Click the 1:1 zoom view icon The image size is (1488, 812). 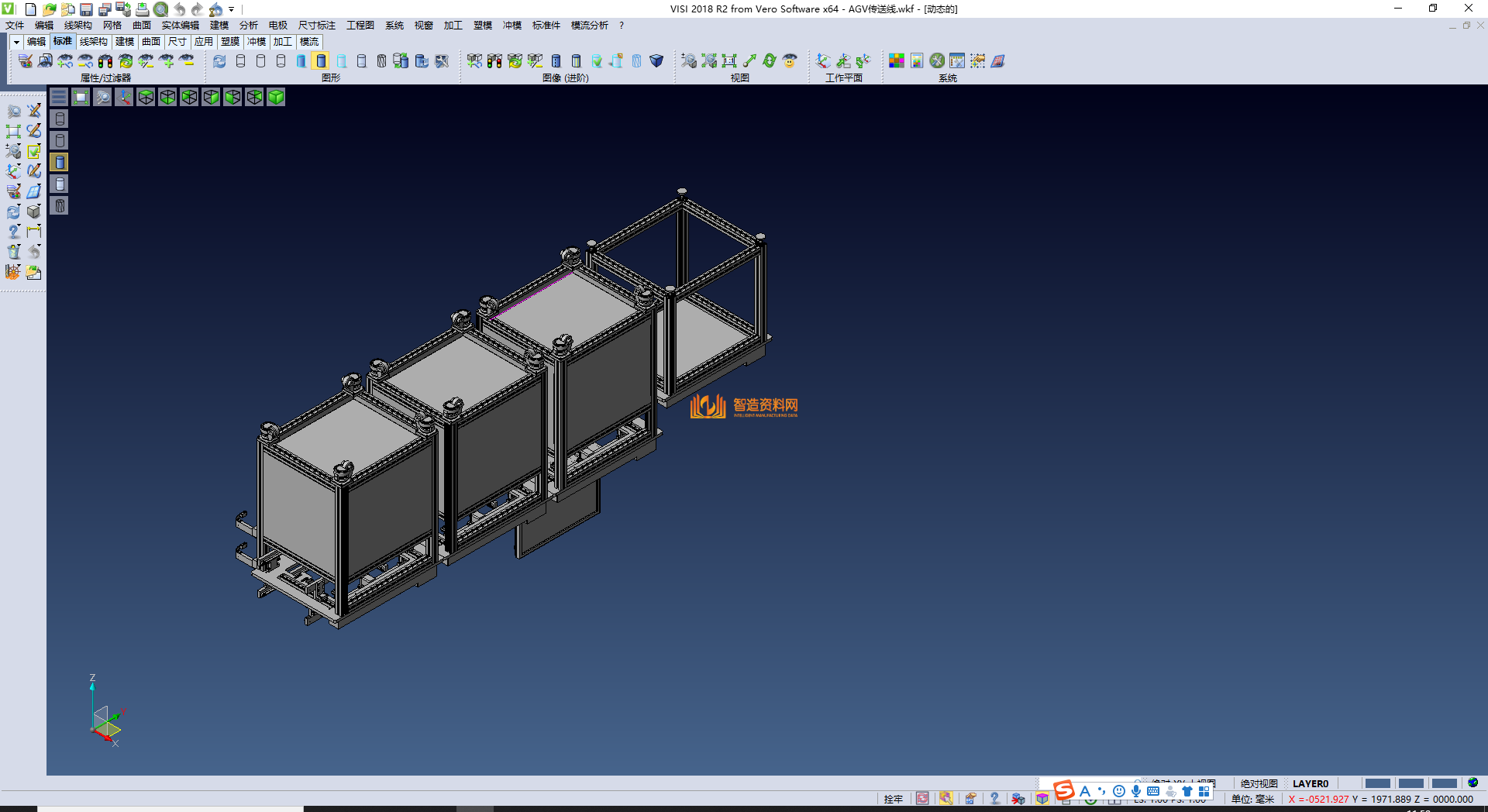click(x=728, y=60)
